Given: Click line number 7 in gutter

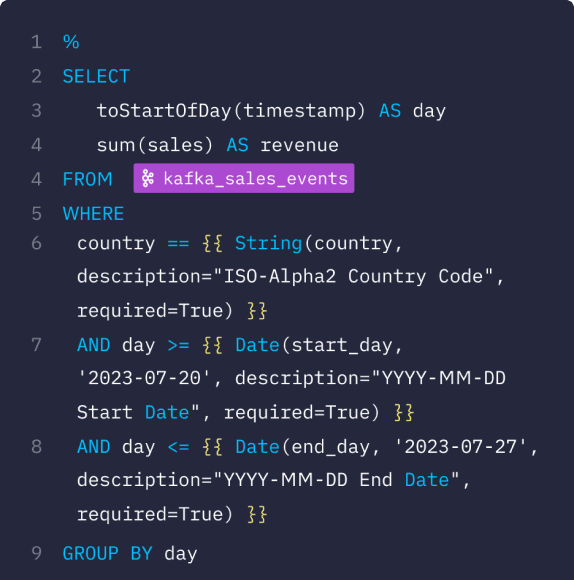Looking at the screenshot, I should point(37,345).
